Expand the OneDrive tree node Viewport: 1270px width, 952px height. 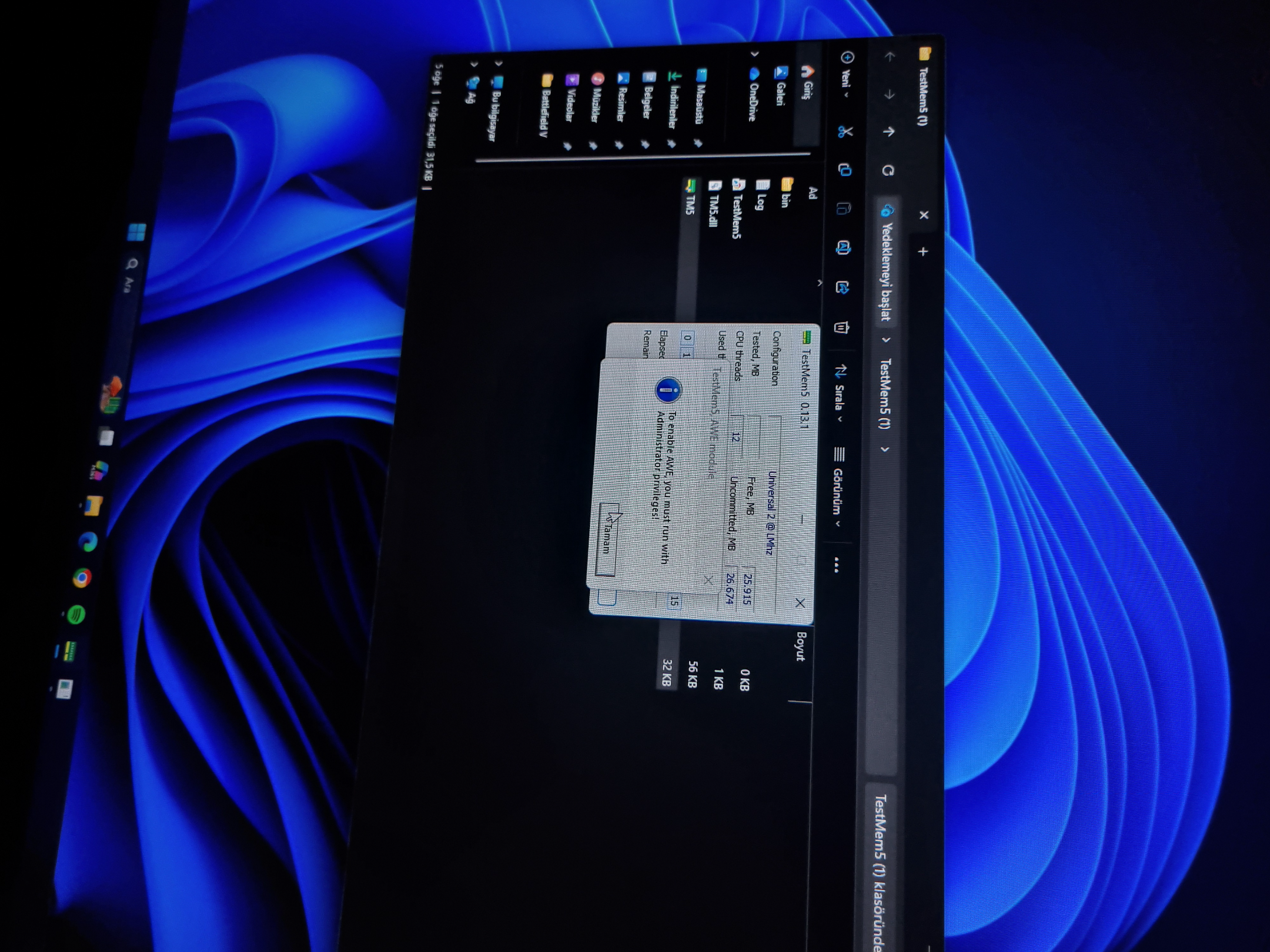click(755, 54)
